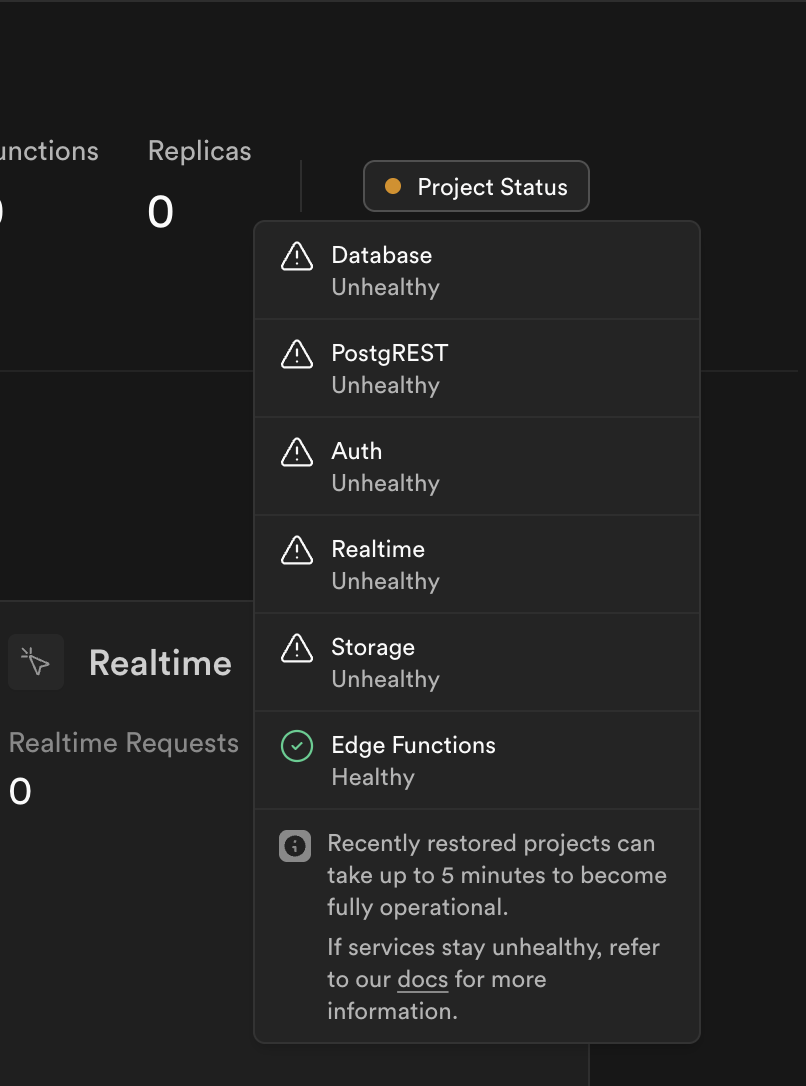806x1086 pixels.
Task: Select the PostgREST service label
Action: pos(390,353)
